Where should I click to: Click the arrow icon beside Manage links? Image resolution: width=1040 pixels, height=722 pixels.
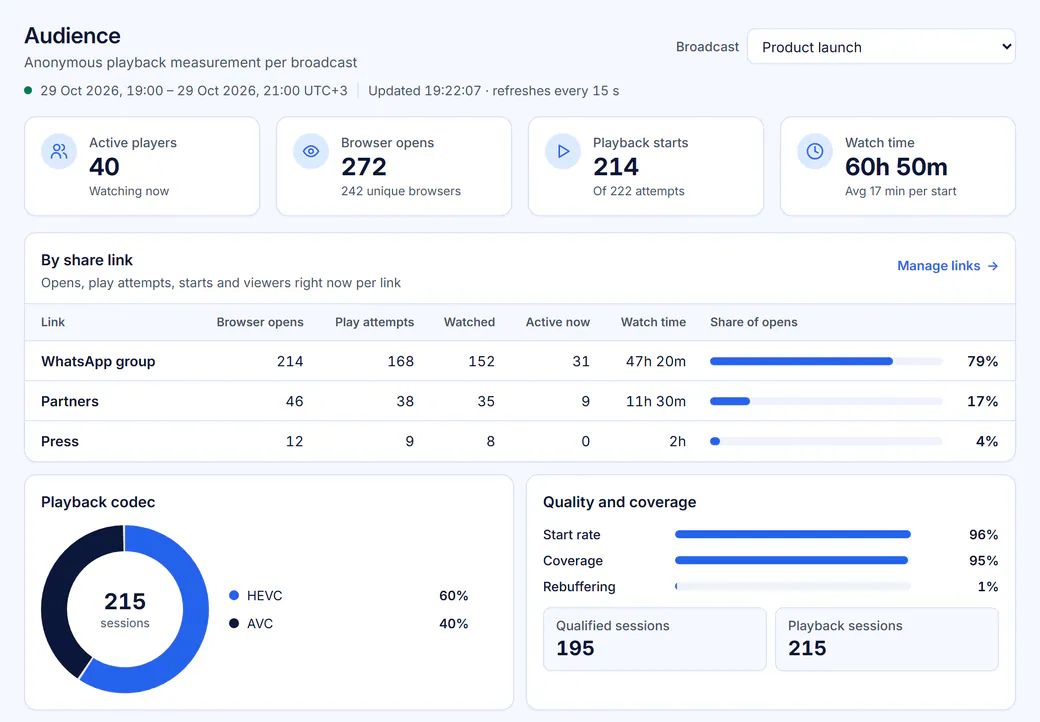[993, 266]
